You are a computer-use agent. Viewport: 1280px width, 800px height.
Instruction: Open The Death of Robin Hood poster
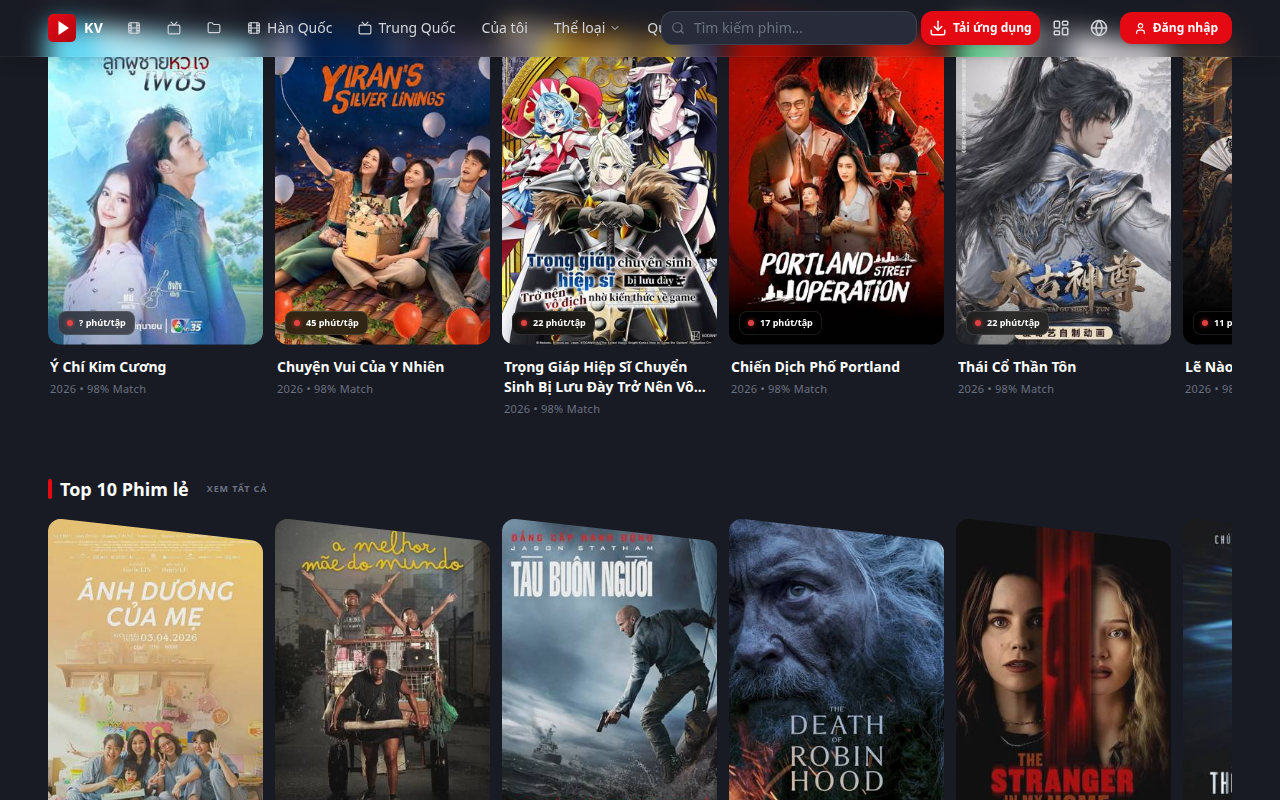click(837, 660)
